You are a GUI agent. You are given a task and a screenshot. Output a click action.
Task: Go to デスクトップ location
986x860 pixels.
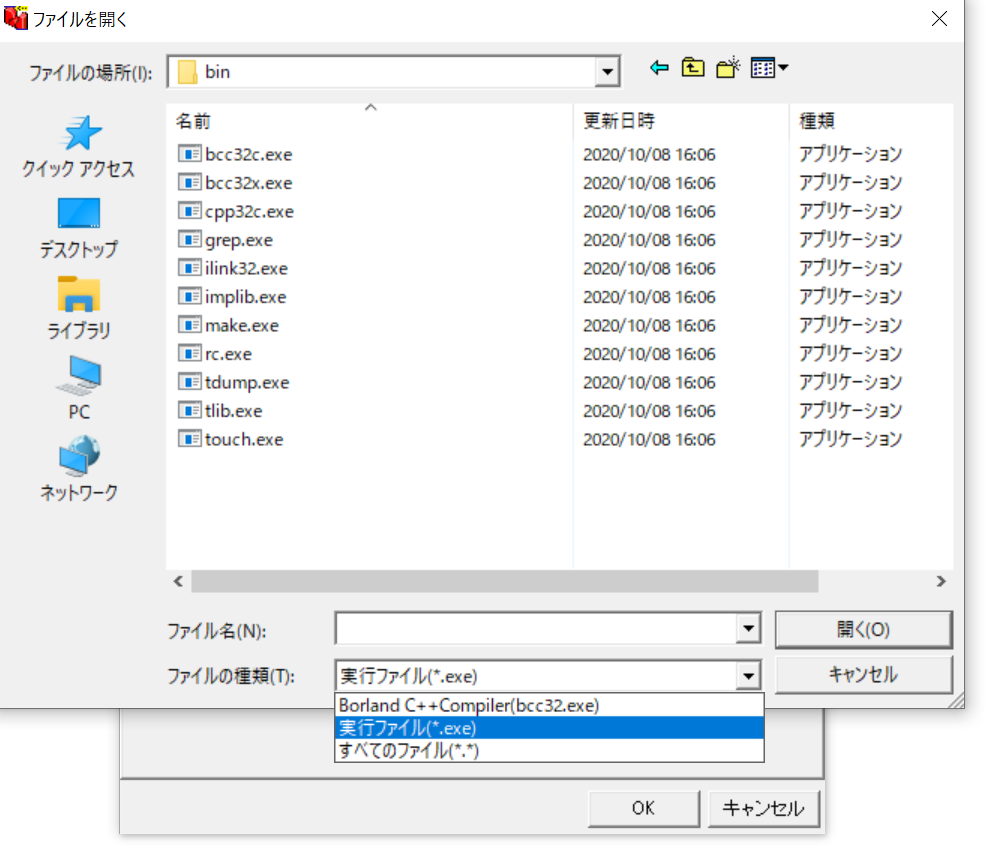(x=79, y=228)
